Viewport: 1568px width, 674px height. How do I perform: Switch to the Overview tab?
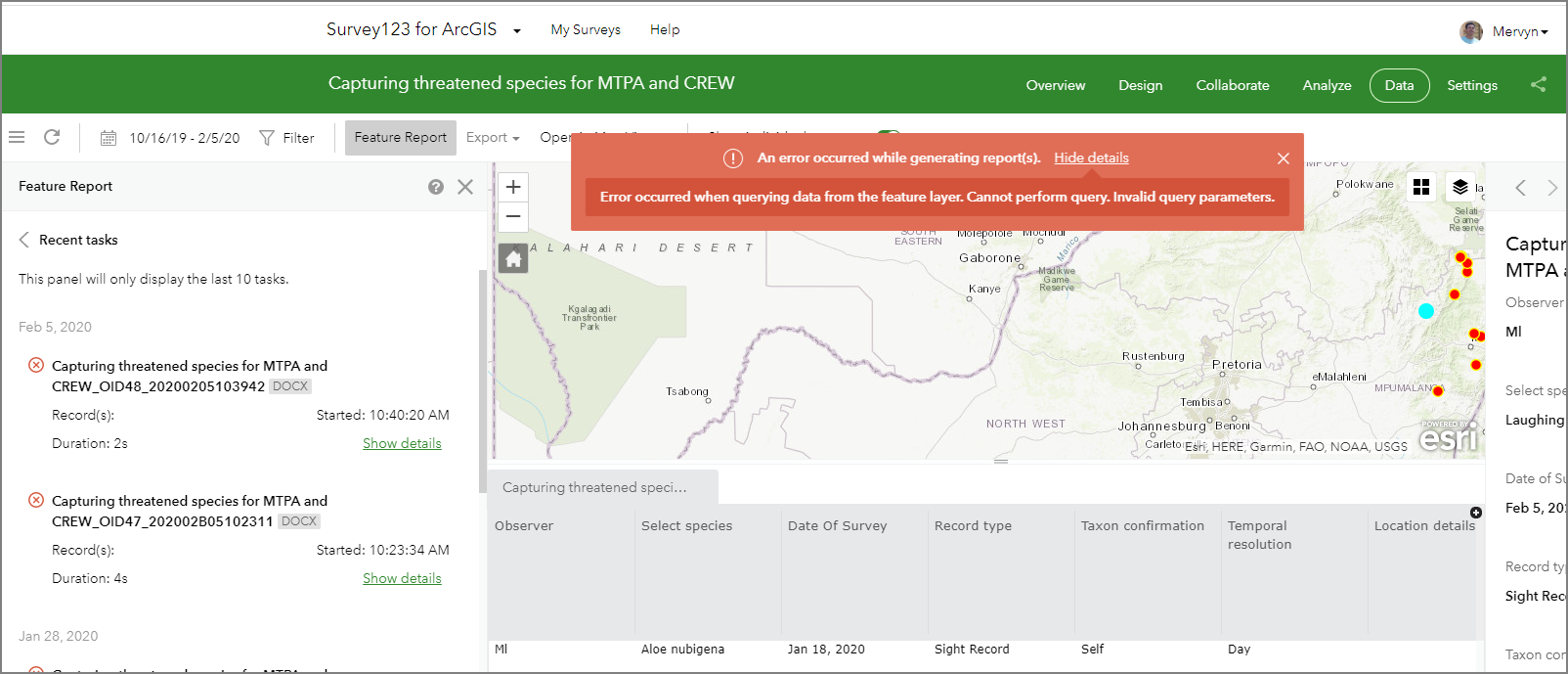coord(1056,85)
